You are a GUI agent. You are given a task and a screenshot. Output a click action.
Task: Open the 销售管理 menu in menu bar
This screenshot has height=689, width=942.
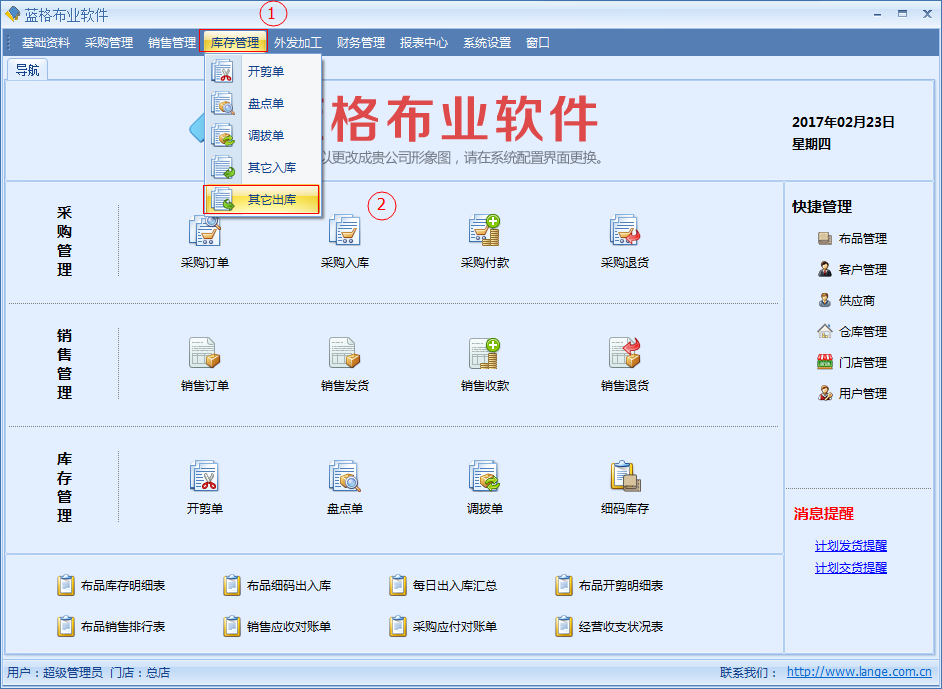click(172, 43)
